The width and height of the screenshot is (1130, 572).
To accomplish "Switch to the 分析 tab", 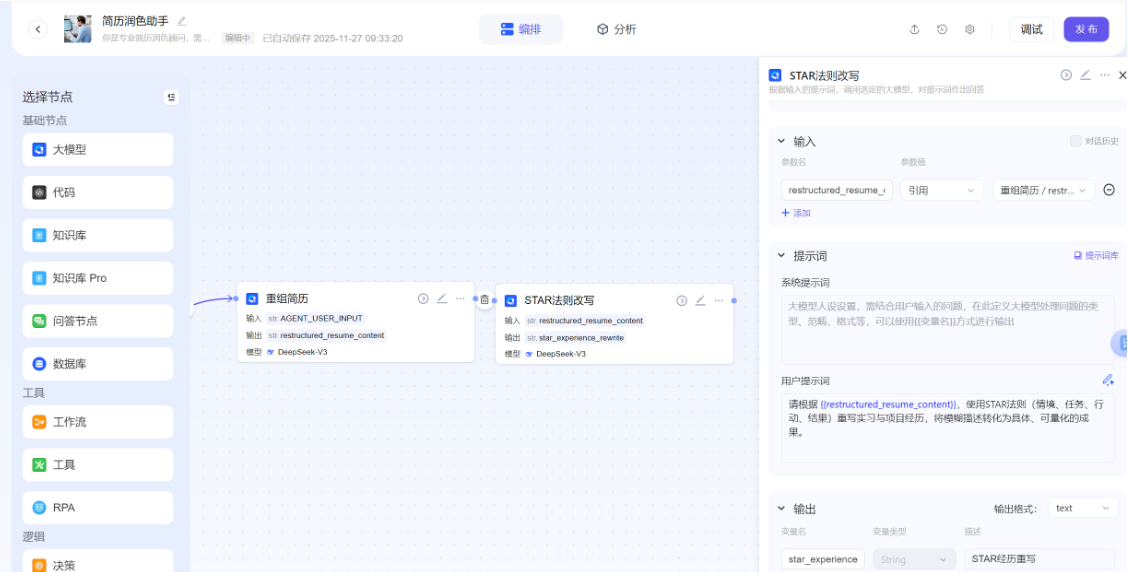I will (616, 30).
